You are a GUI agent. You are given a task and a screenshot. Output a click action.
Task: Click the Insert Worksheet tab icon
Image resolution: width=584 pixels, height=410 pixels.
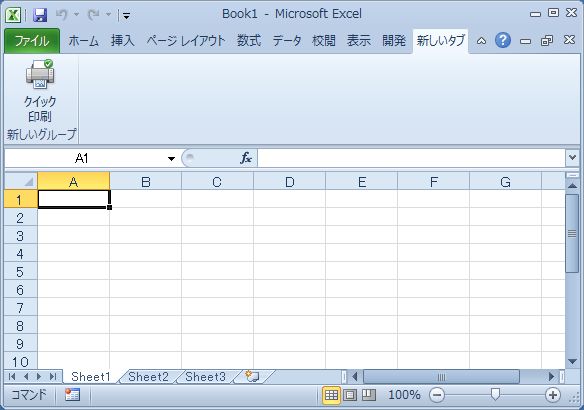click(x=253, y=376)
